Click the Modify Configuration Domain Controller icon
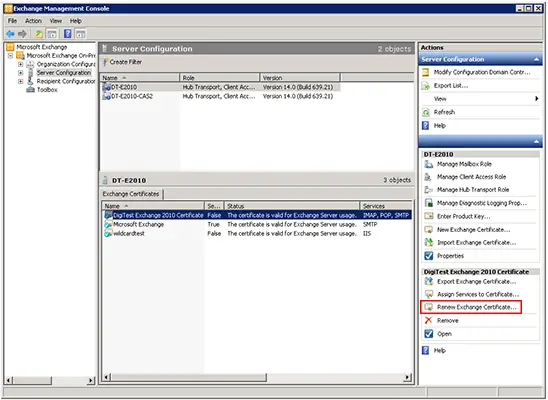The height and width of the screenshot is (400, 548). pos(426,72)
